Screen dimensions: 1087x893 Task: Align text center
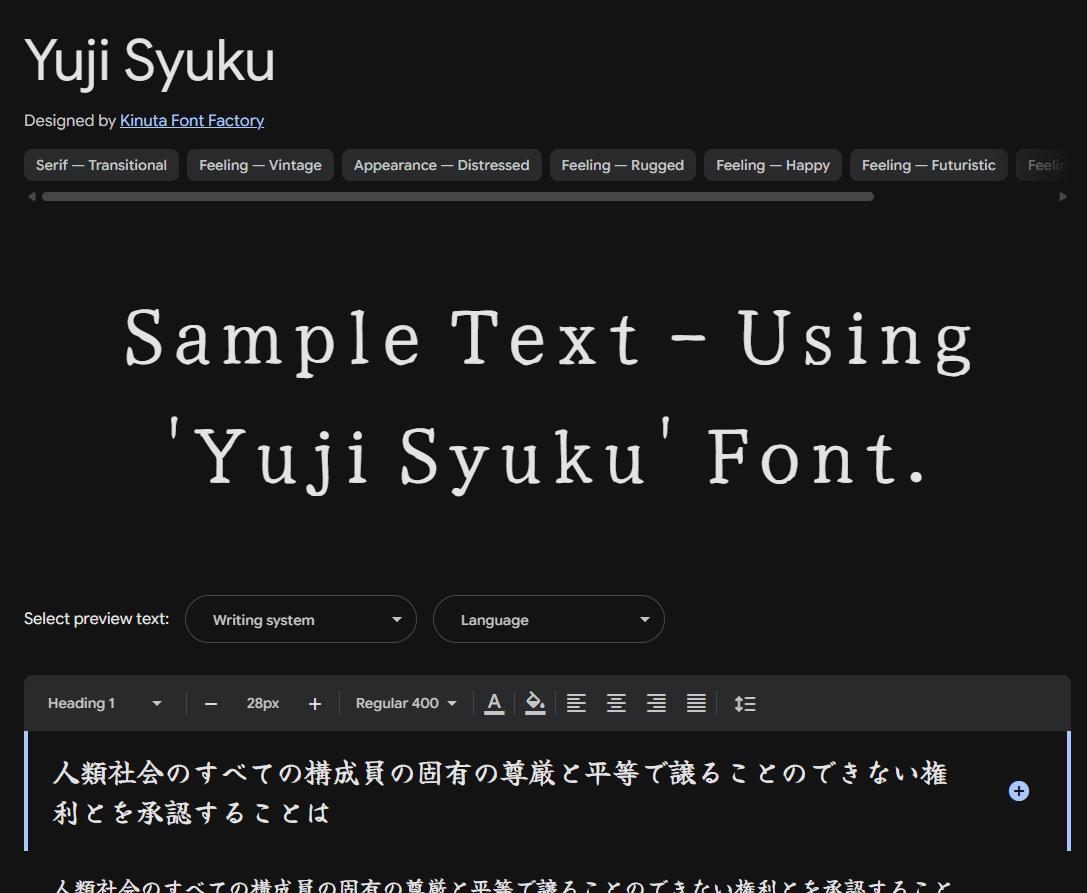tap(616, 703)
